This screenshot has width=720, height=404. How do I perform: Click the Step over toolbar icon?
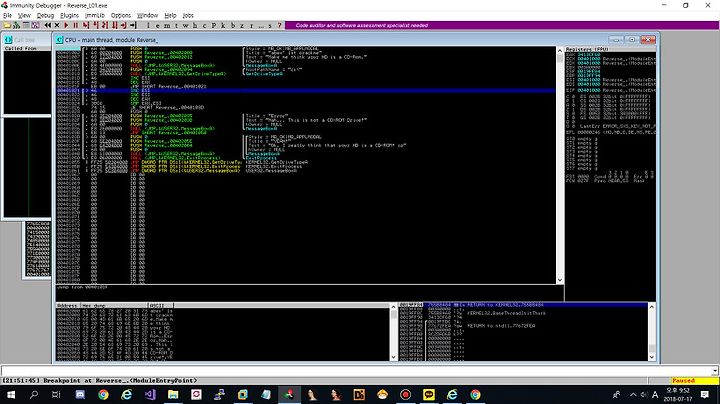tap(95, 25)
